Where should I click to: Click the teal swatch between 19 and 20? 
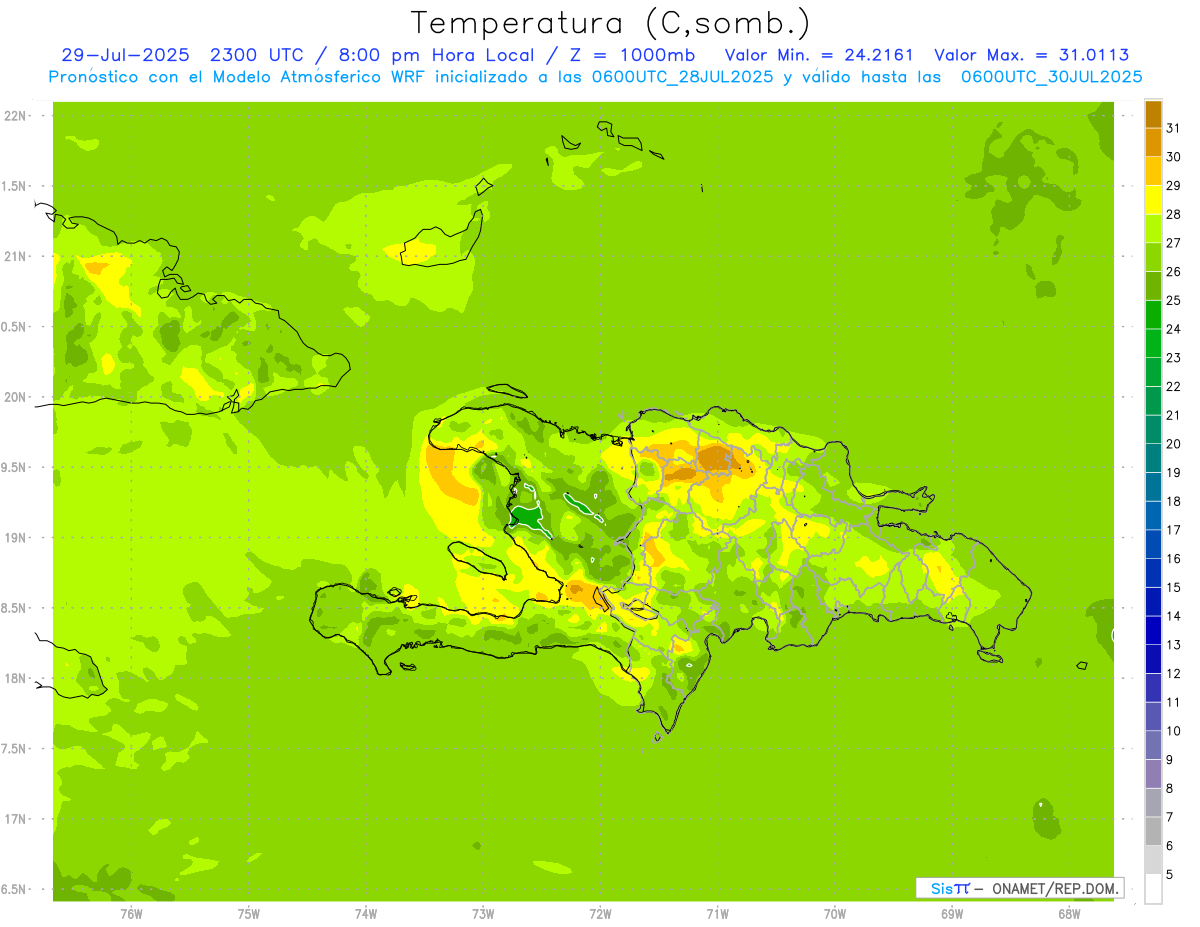(x=1153, y=458)
